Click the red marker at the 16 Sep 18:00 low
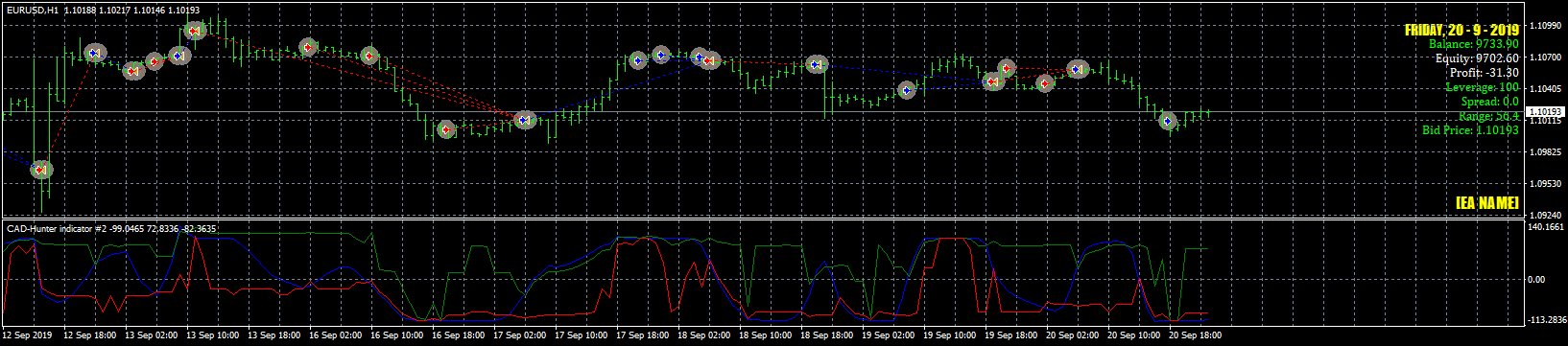Image resolution: width=1568 pixels, height=346 pixels. click(x=445, y=128)
